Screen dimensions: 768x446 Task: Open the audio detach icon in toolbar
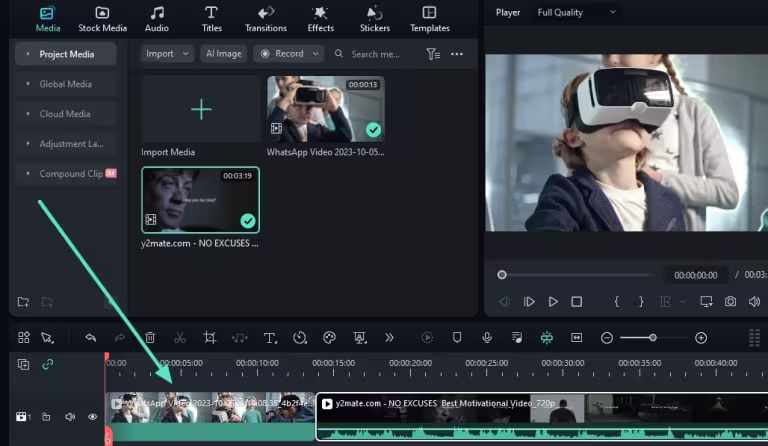click(240, 338)
